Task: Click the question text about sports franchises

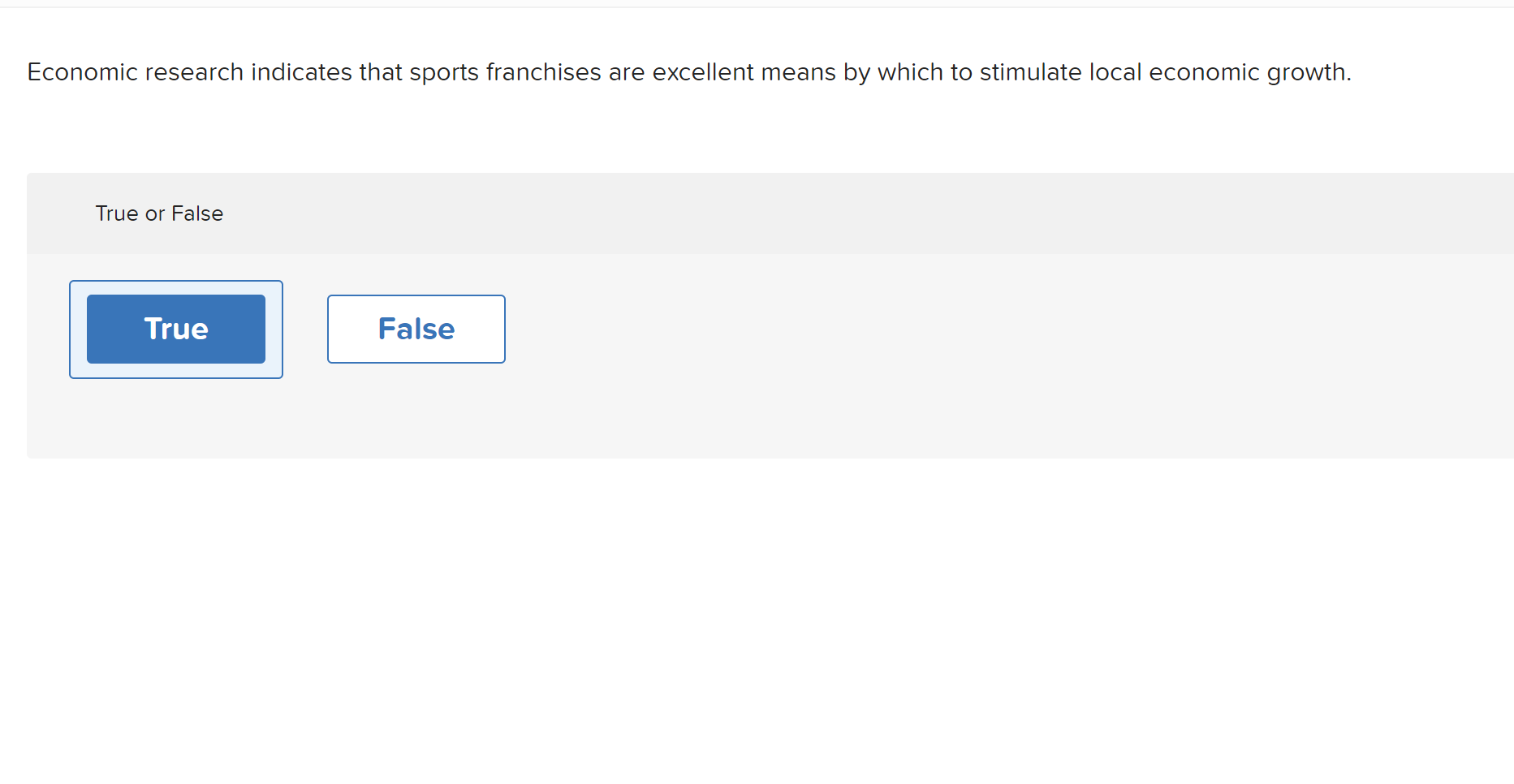Action: click(689, 72)
